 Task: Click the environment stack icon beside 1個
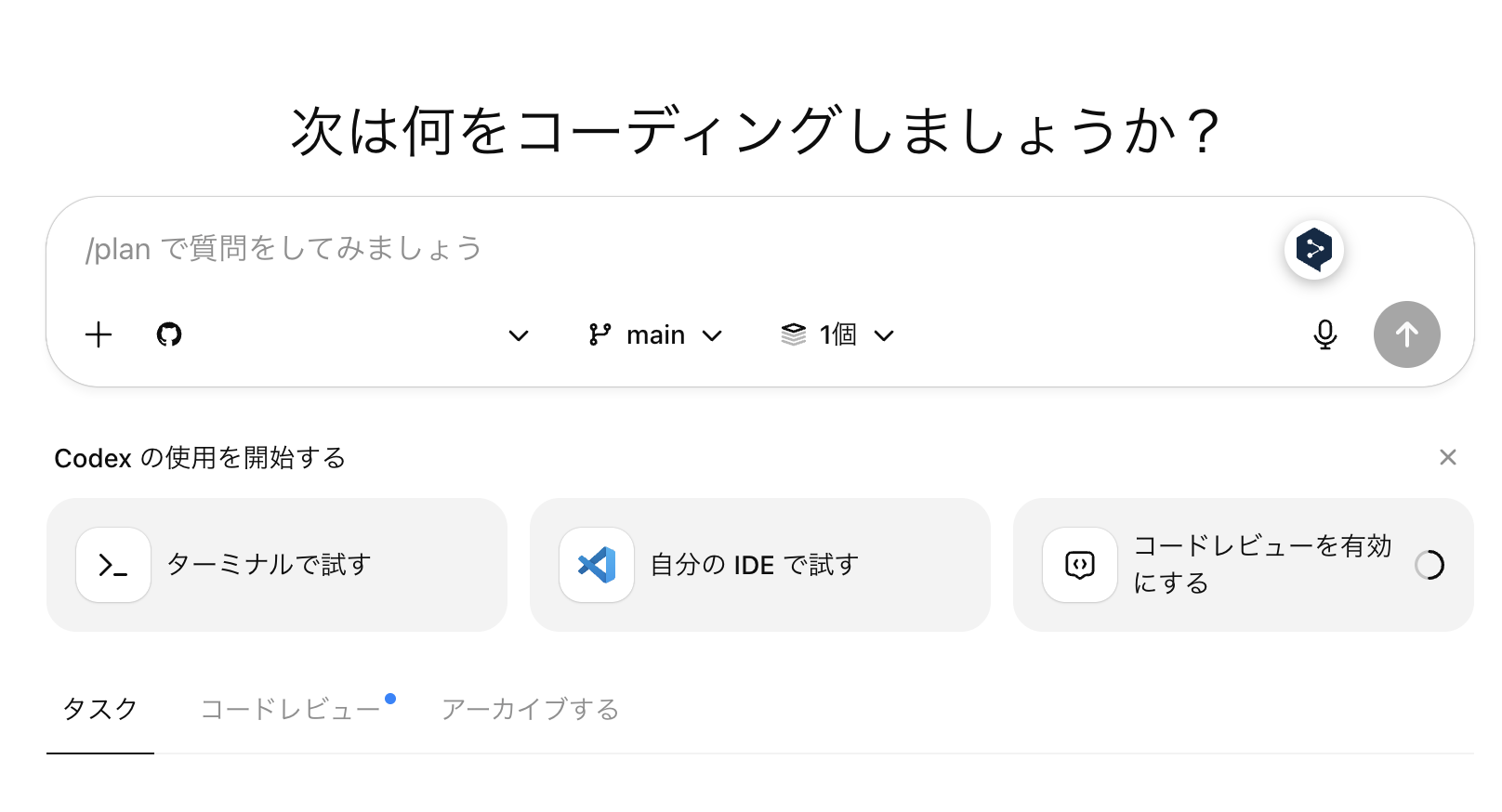coord(795,334)
